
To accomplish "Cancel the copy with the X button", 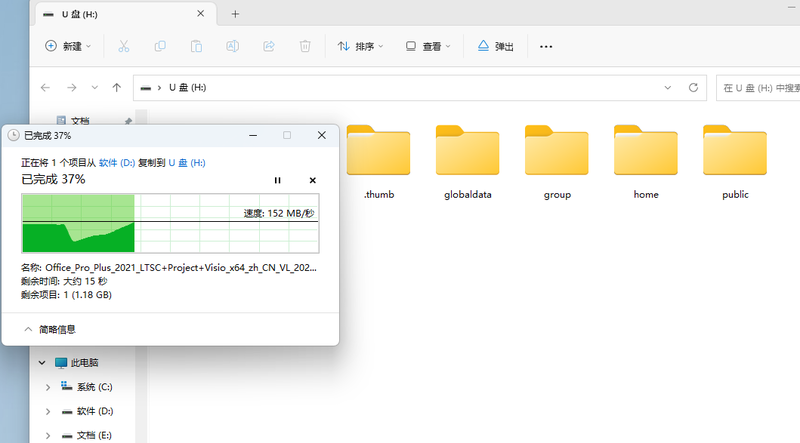I will click(x=313, y=180).
